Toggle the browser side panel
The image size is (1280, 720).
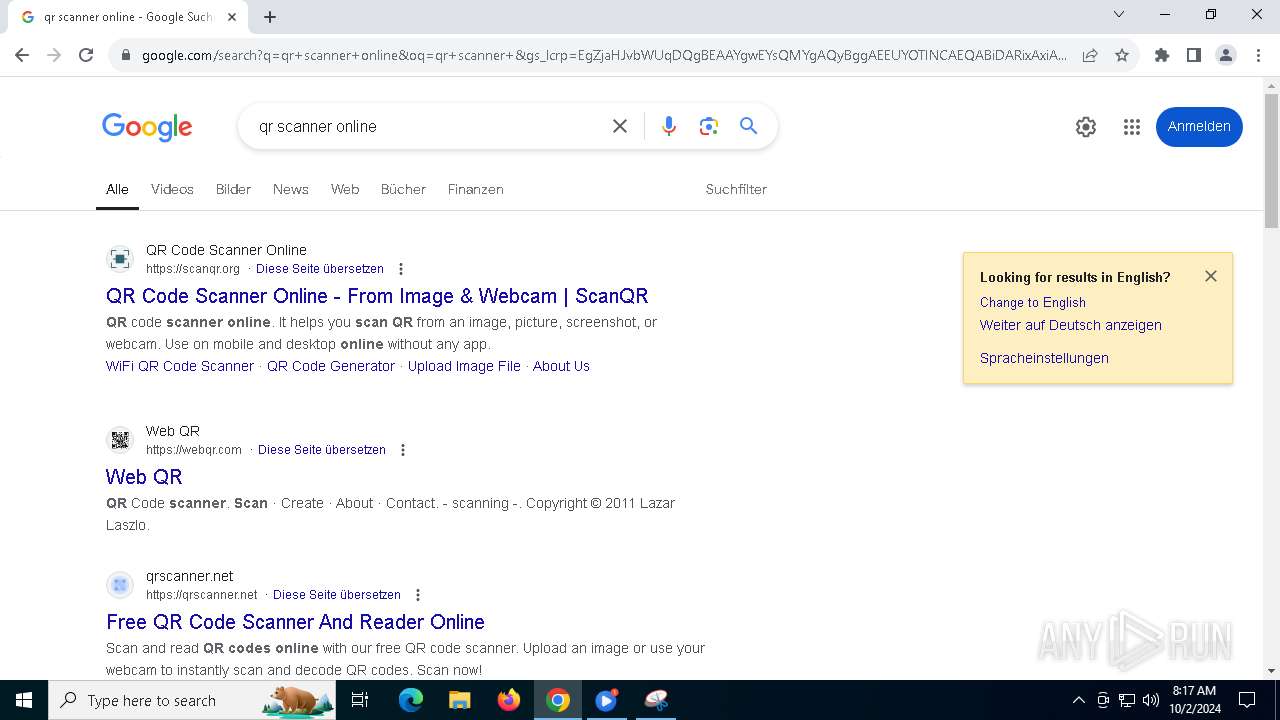(x=1194, y=55)
